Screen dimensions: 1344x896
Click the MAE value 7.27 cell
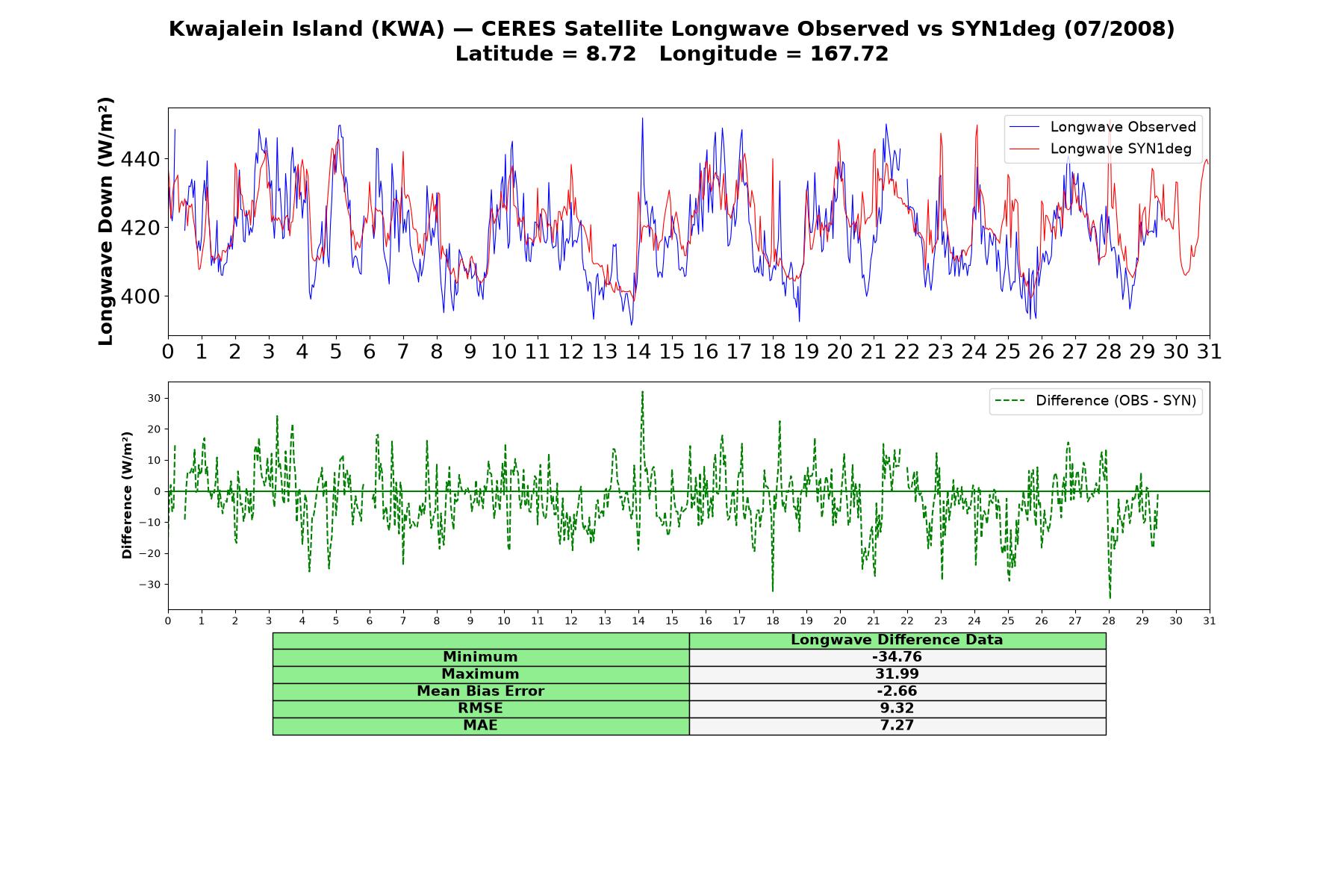(897, 726)
